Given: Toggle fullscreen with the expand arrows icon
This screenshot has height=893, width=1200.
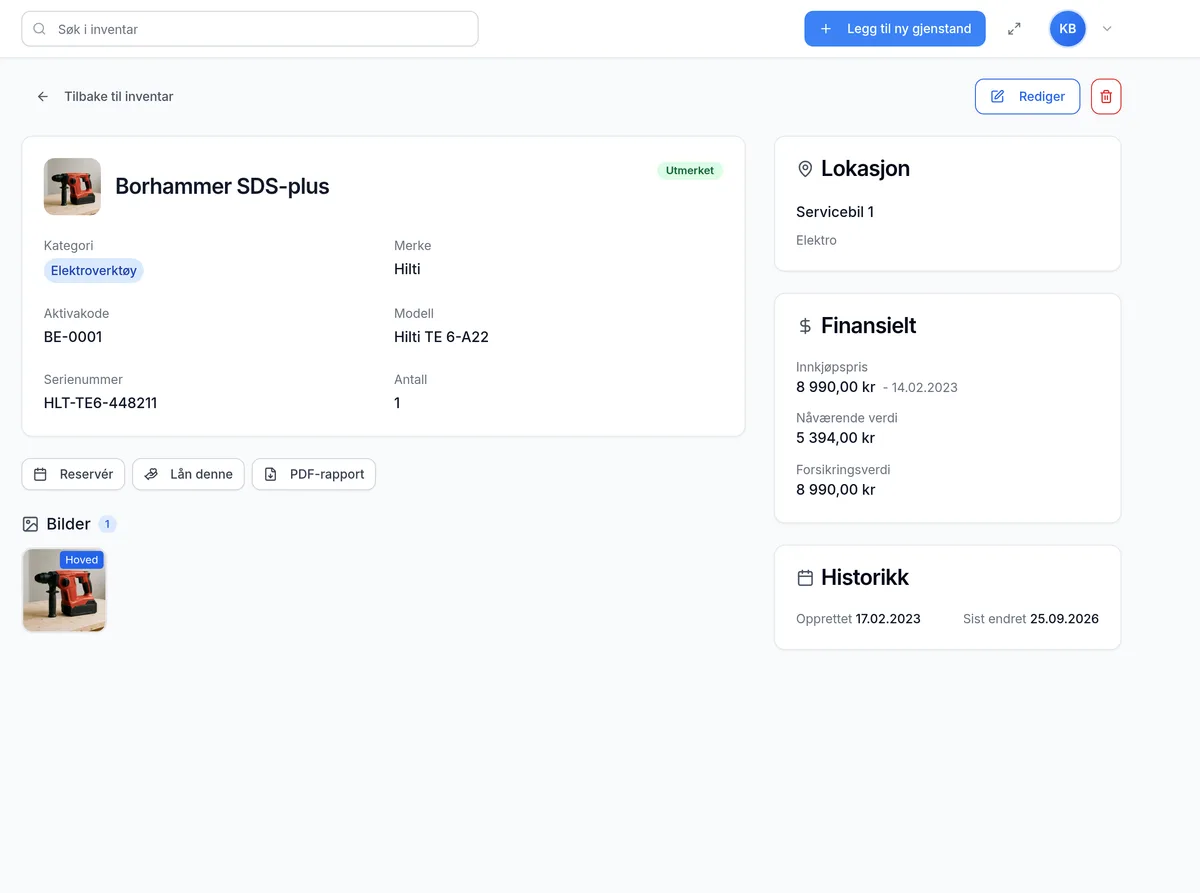Looking at the screenshot, I should (x=1014, y=29).
